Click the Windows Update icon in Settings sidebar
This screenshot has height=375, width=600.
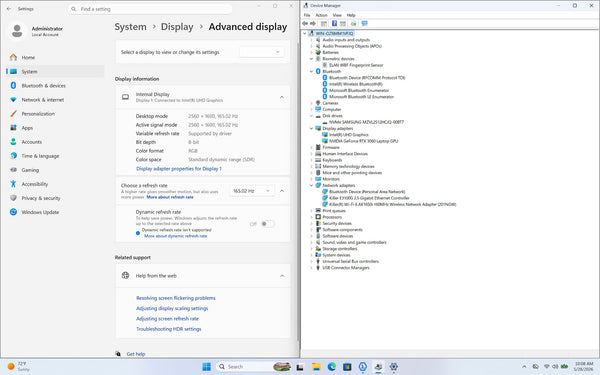13,212
